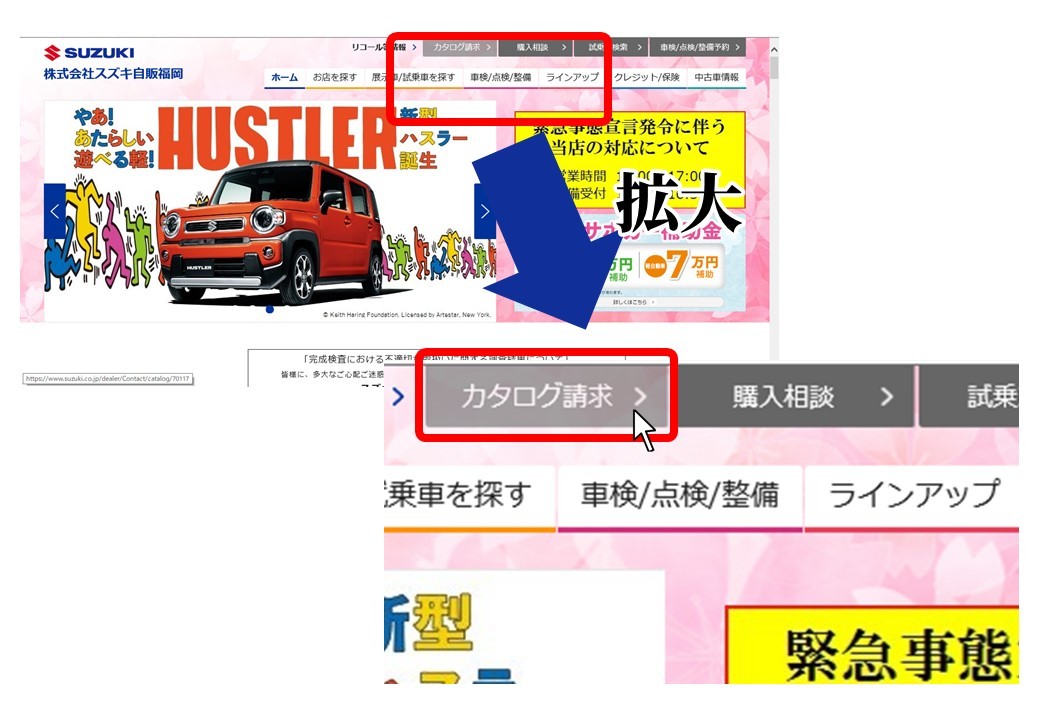Click the orange Hustler car banner image
The image size is (1040, 720).
pos(269,211)
